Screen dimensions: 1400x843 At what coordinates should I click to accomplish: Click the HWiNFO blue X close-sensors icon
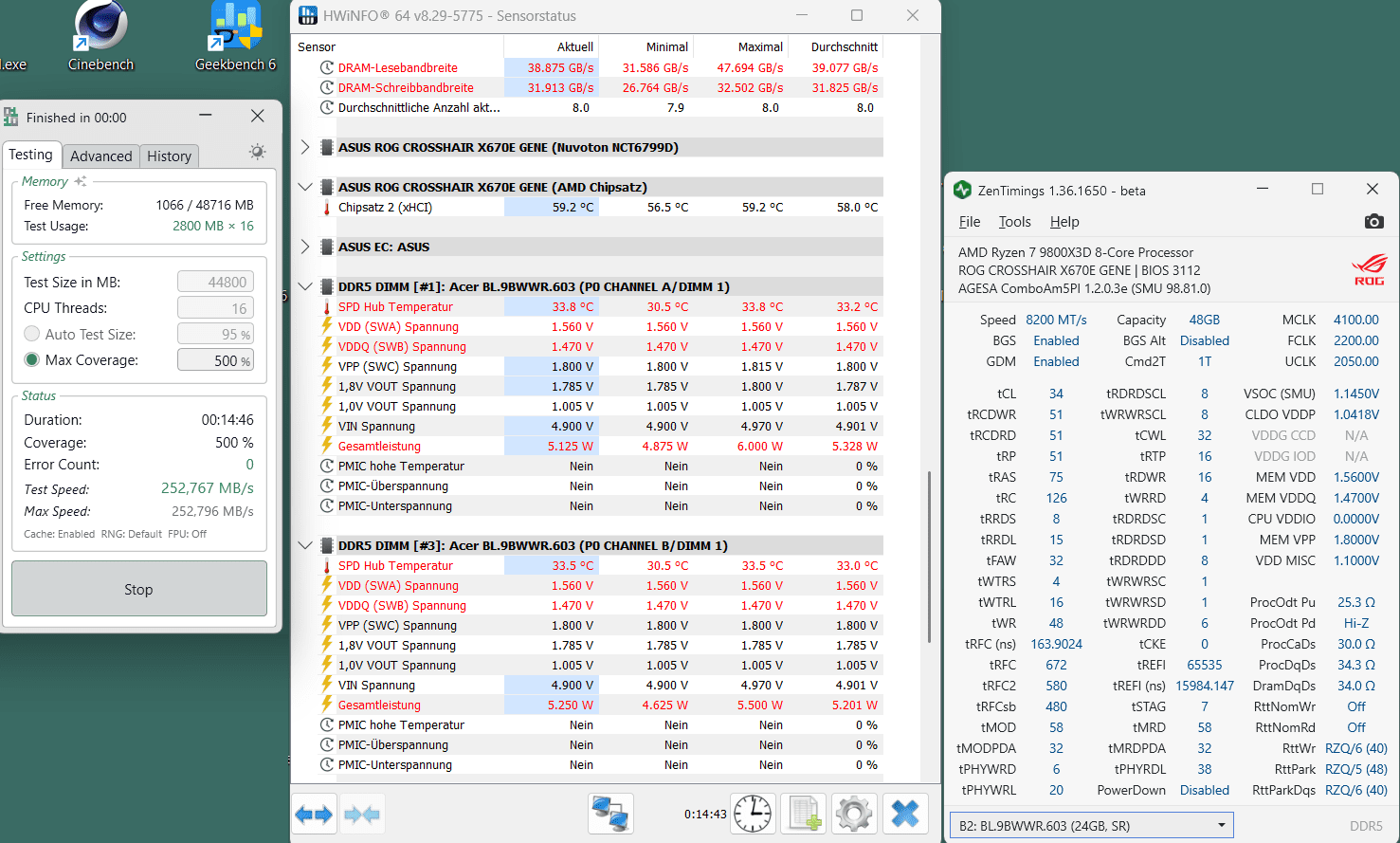coord(905,814)
